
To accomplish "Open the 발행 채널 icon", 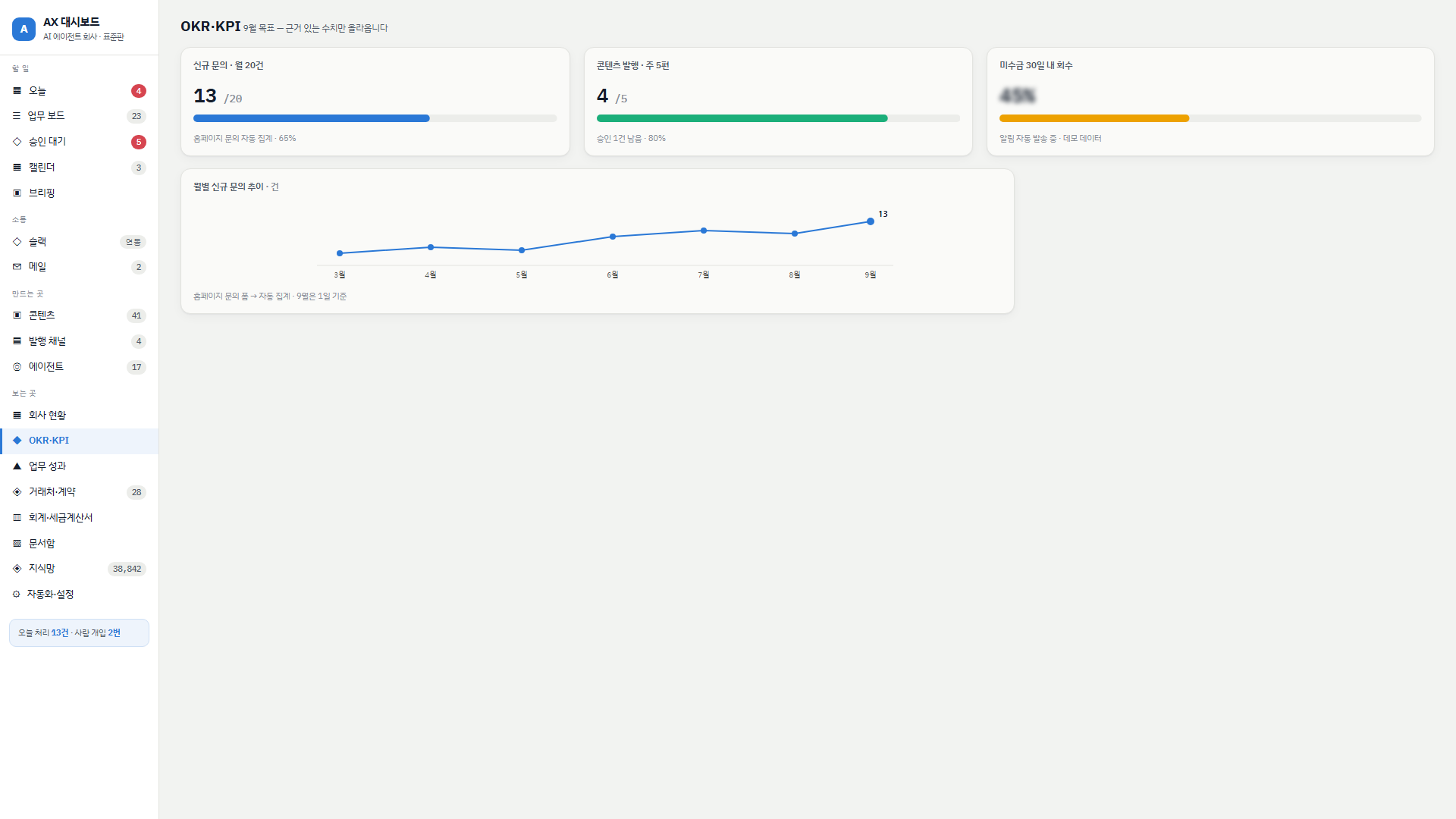I will [17, 341].
